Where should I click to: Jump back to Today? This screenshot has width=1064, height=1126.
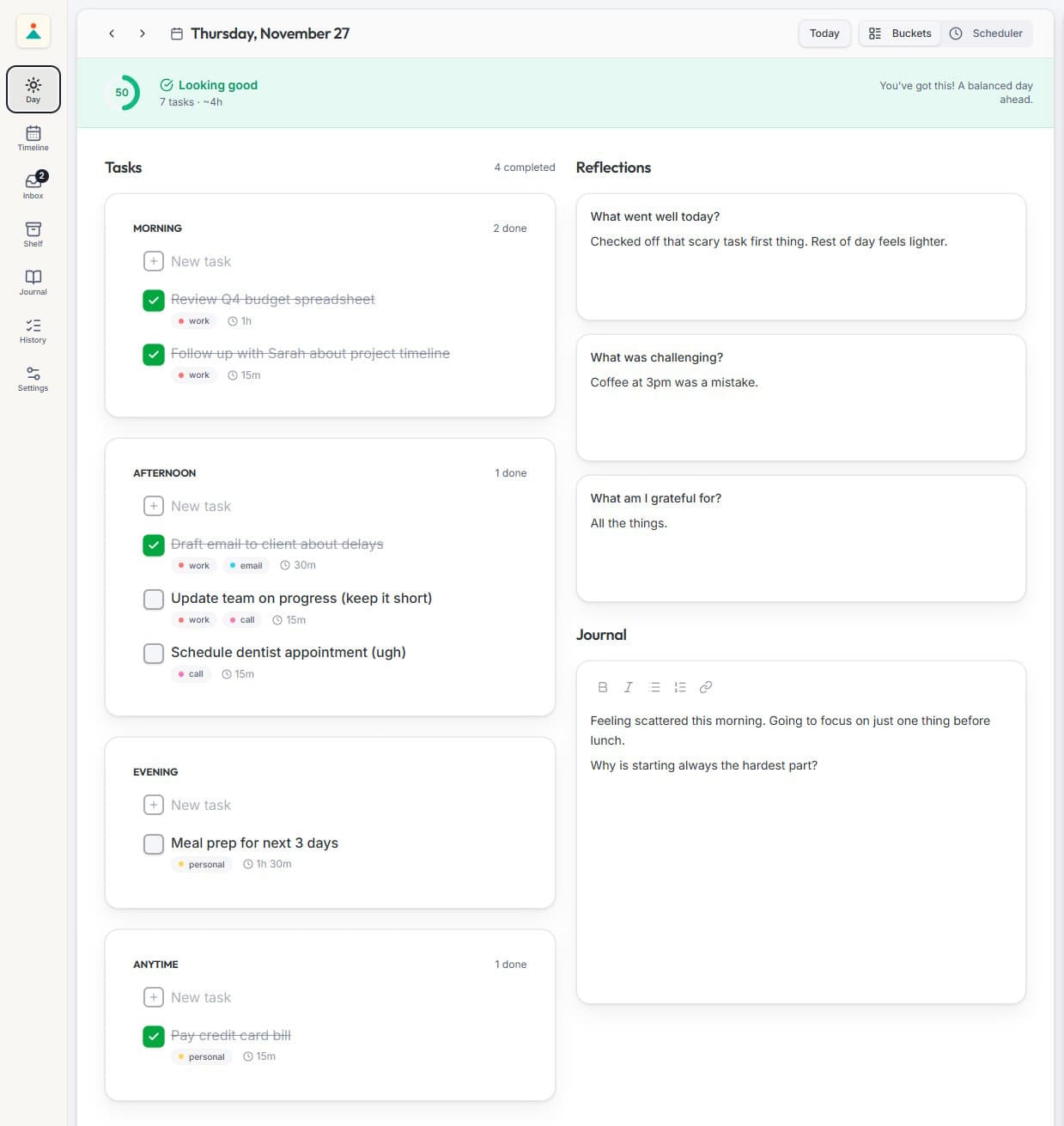[824, 33]
